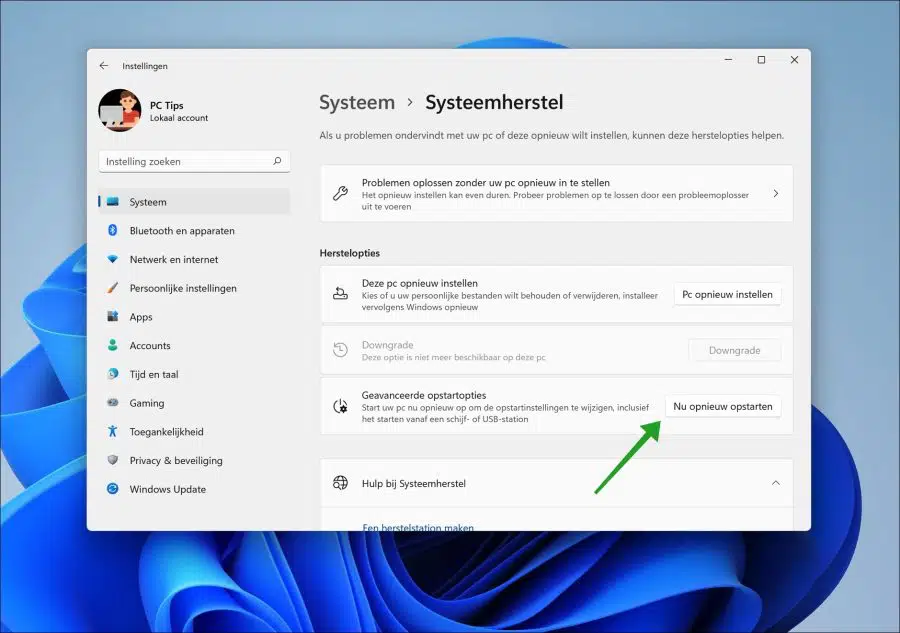Click Geavanceerde opstartopties title
This screenshot has width=900, height=633.
click(x=424, y=395)
